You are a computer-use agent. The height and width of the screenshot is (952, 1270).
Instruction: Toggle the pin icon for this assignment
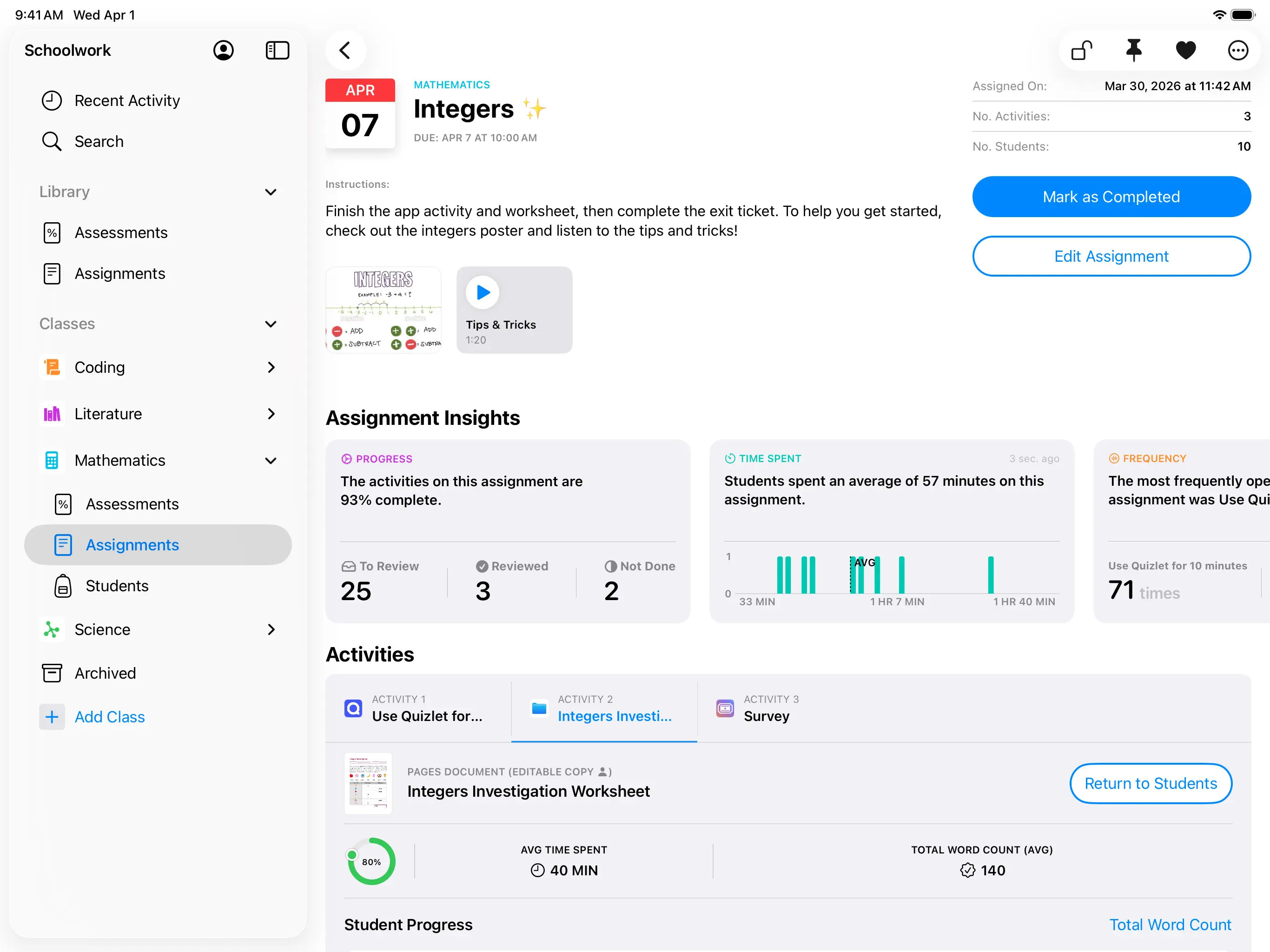(1133, 51)
